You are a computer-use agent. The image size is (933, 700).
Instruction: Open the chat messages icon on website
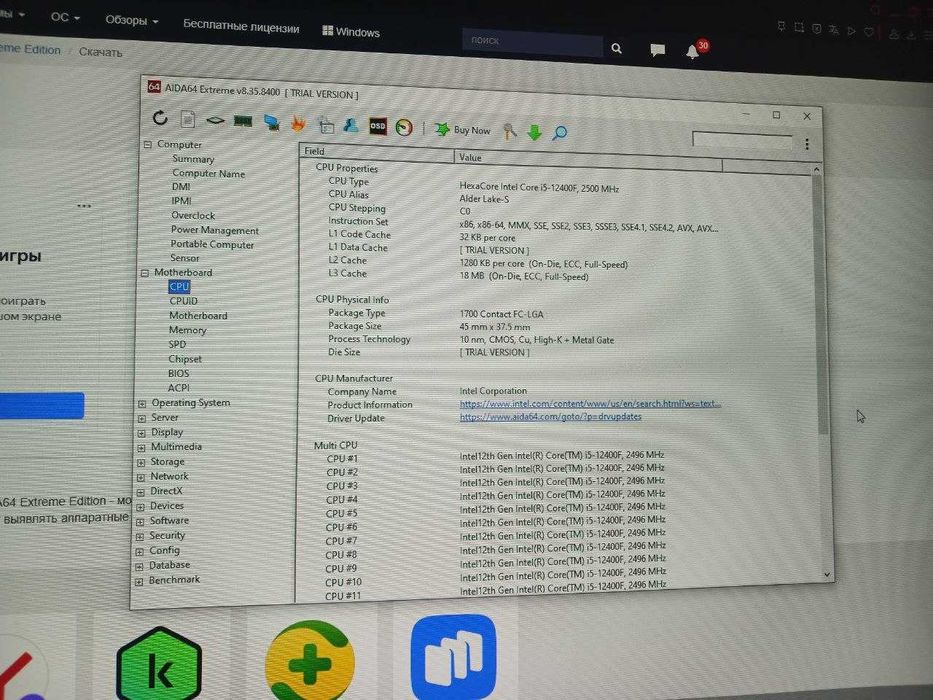[x=658, y=50]
